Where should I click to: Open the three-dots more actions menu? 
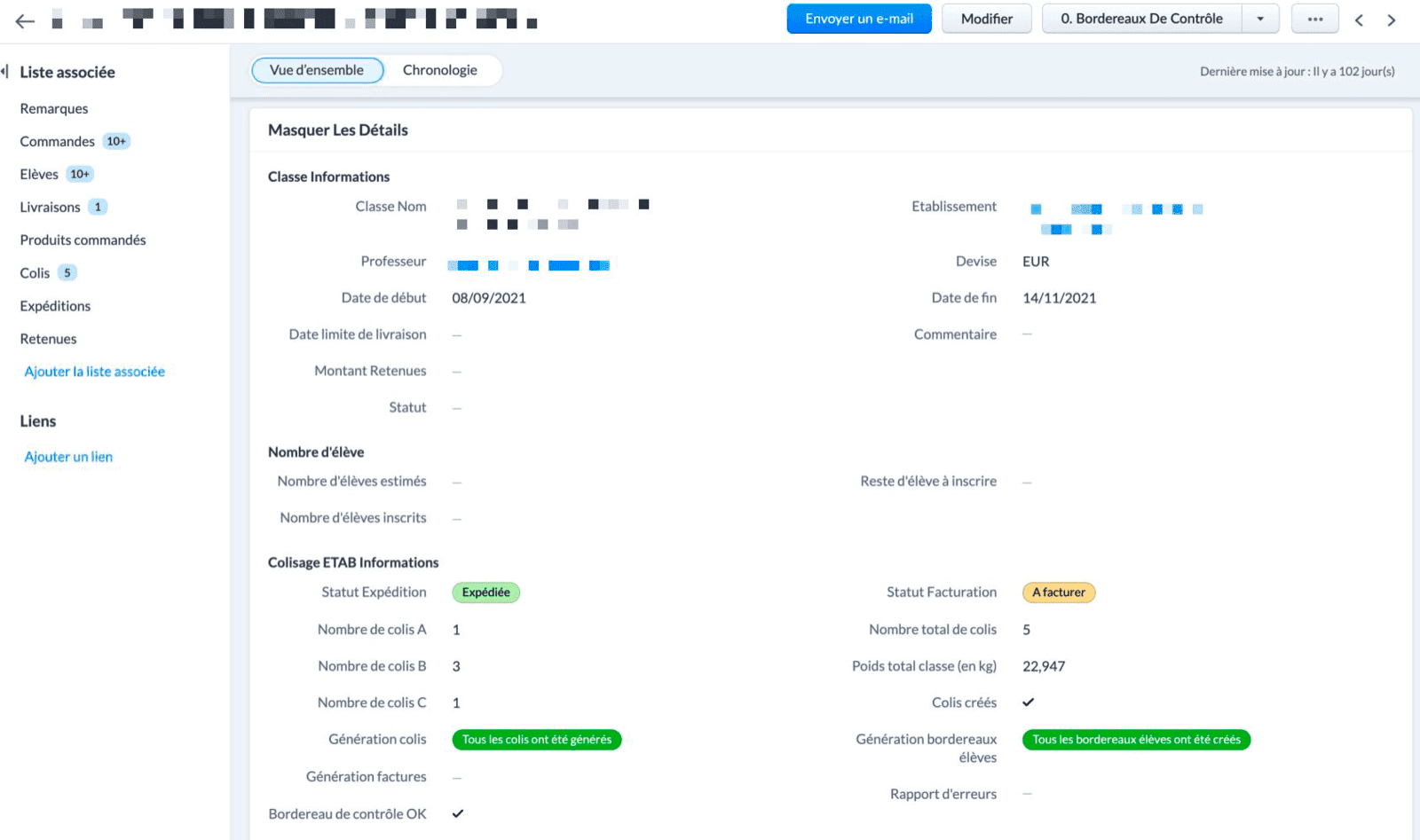(x=1314, y=19)
